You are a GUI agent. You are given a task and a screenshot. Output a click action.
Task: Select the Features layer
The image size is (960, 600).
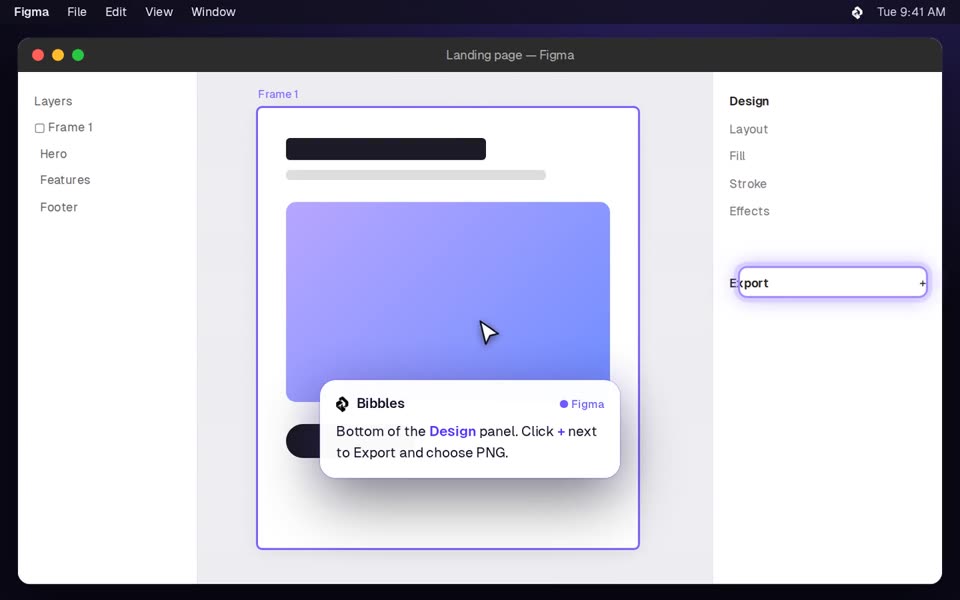(x=65, y=180)
